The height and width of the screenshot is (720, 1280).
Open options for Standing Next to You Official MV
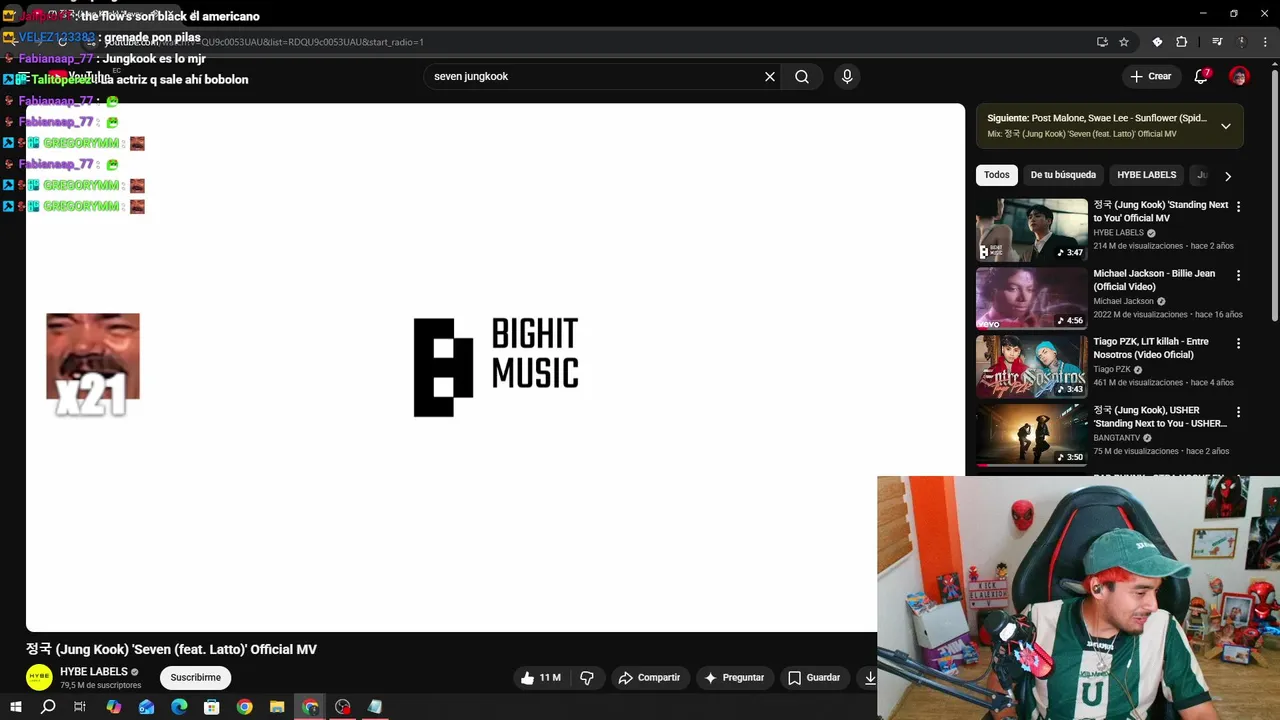[1238, 207]
